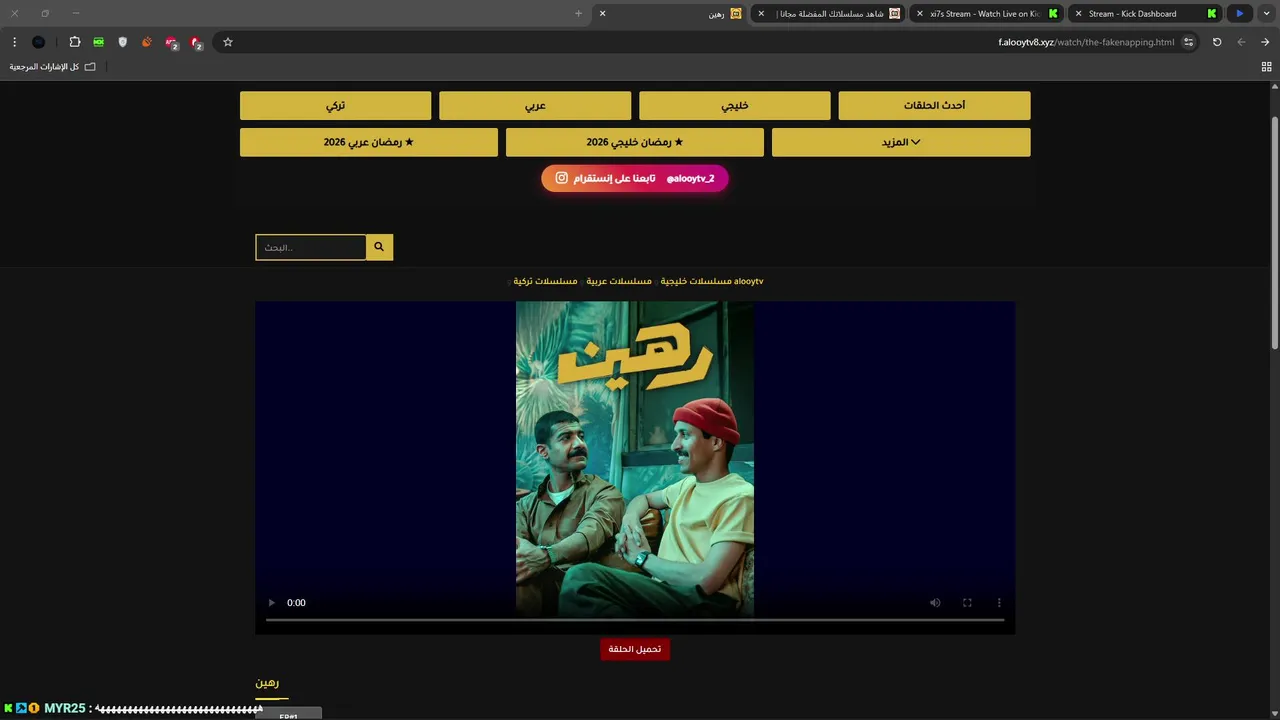The height and width of the screenshot is (720, 1280).
Task: Open the site information icon in address bar
Action: click(x=1188, y=42)
